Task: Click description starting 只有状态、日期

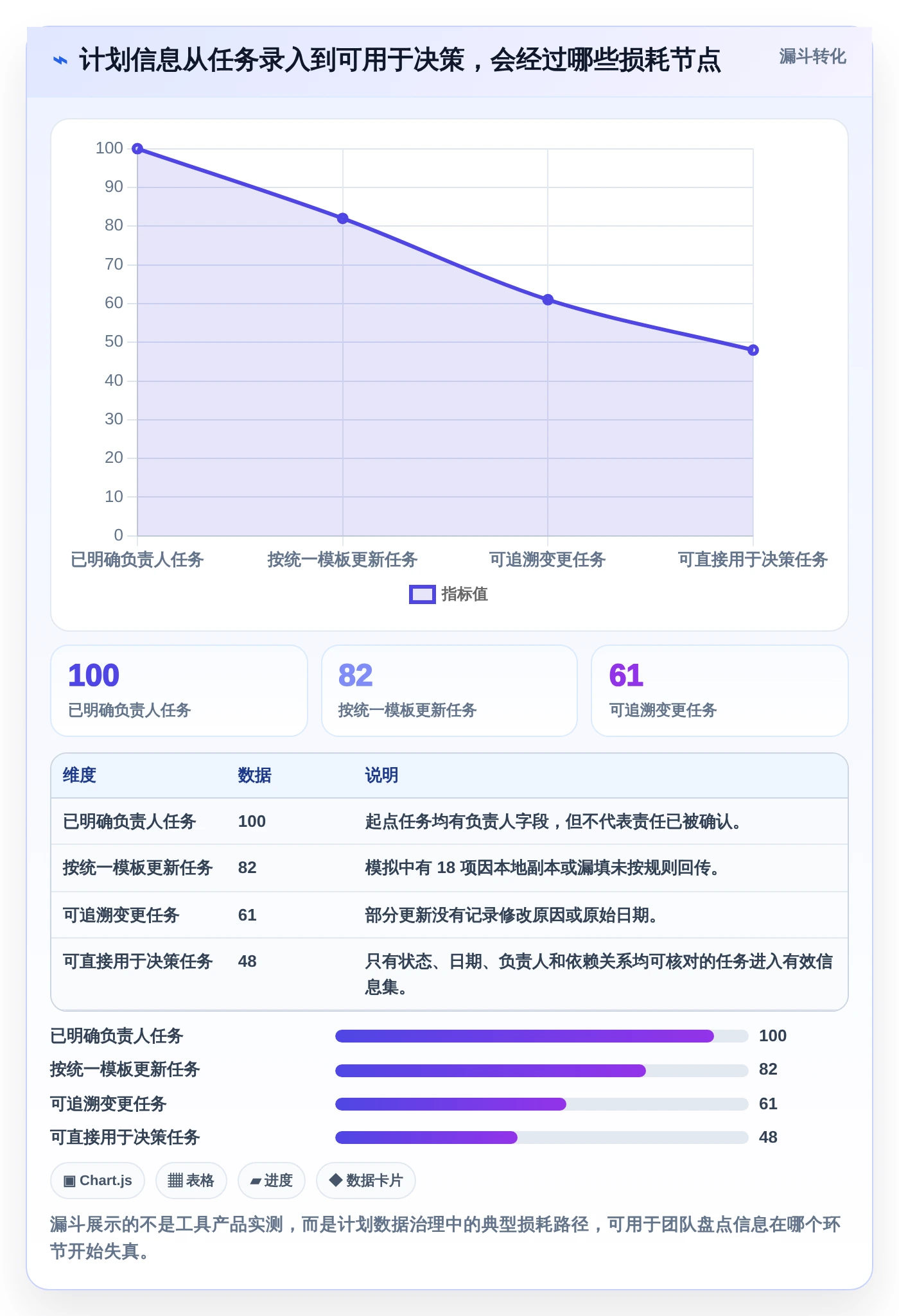Action: (x=599, y=974)
